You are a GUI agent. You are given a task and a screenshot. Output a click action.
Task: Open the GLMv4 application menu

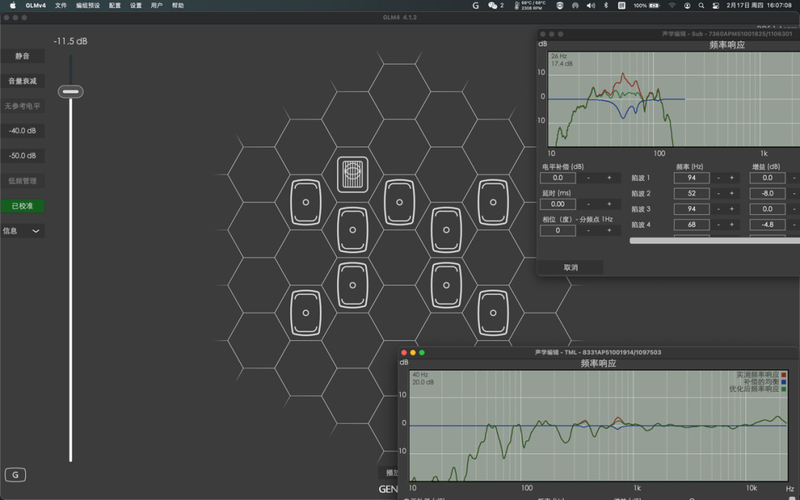(x=36, y=5)
